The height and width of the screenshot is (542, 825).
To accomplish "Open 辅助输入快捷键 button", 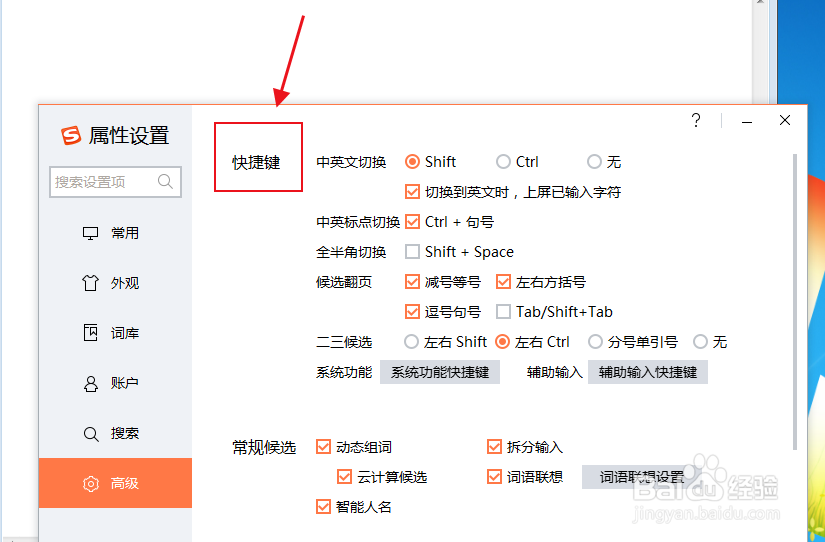I will point(648,372).
